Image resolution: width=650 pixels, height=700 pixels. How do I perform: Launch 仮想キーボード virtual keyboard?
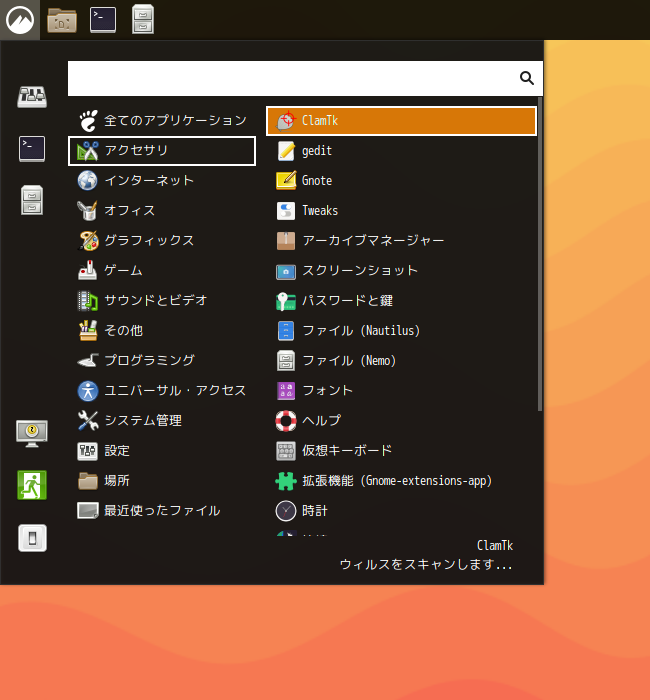click(401, 450)
